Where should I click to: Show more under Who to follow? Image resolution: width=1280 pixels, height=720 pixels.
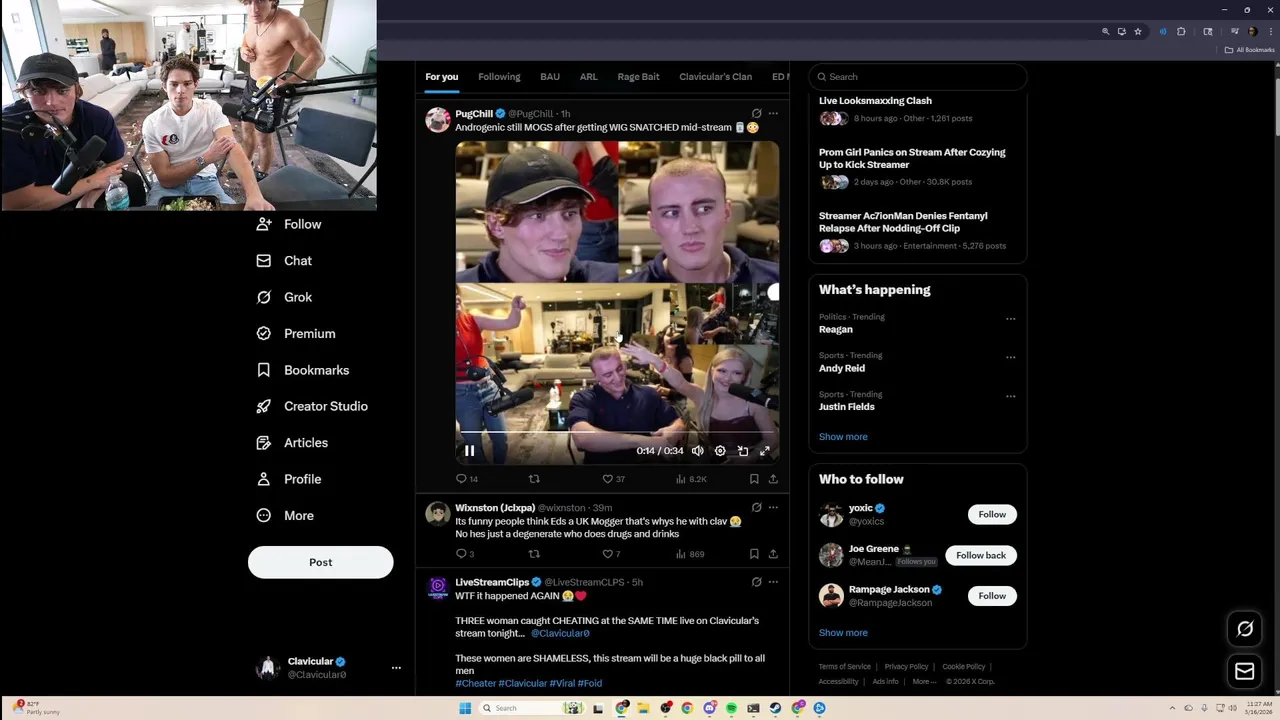(x=843, y=633)
